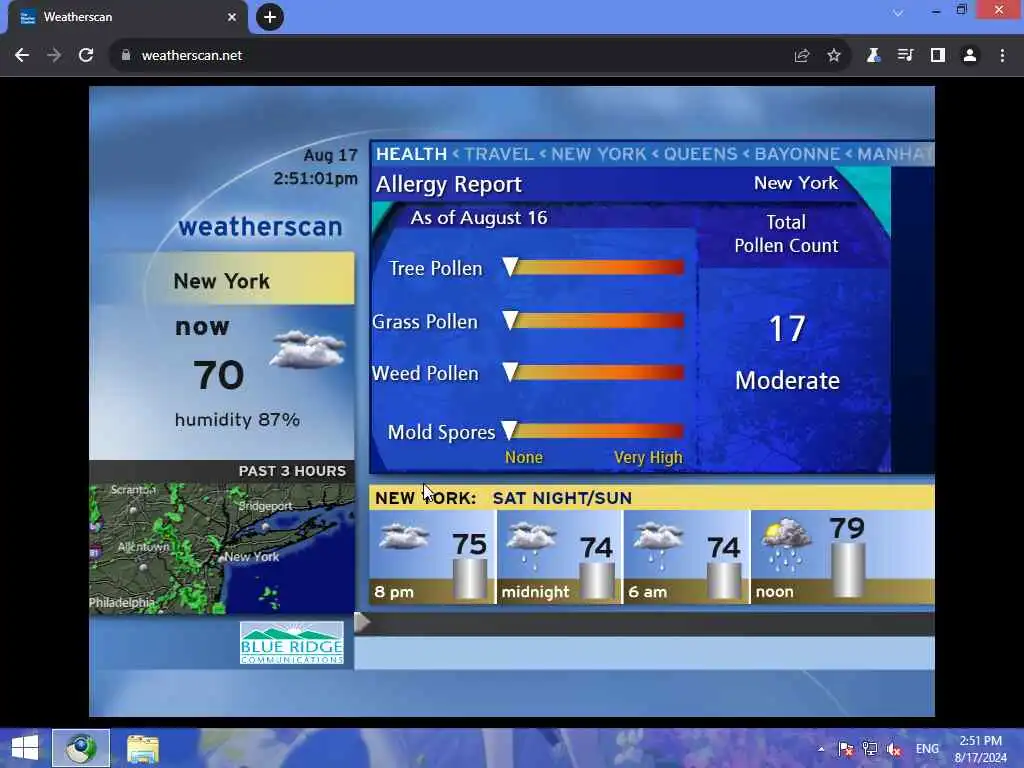The height and width of the screenshot is (768, 1024).
Task: Expand the tab search dropdown
Action: click(898, 12)
